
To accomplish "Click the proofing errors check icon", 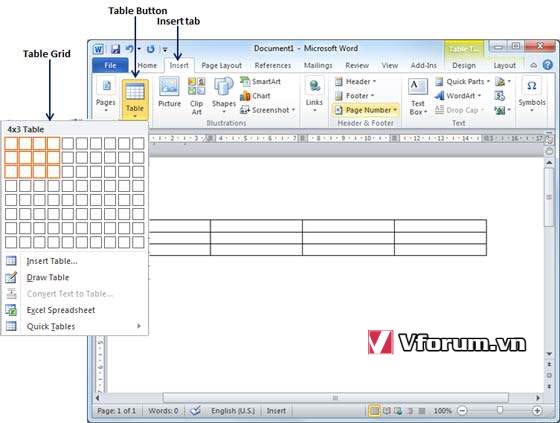I will [195, 411].
